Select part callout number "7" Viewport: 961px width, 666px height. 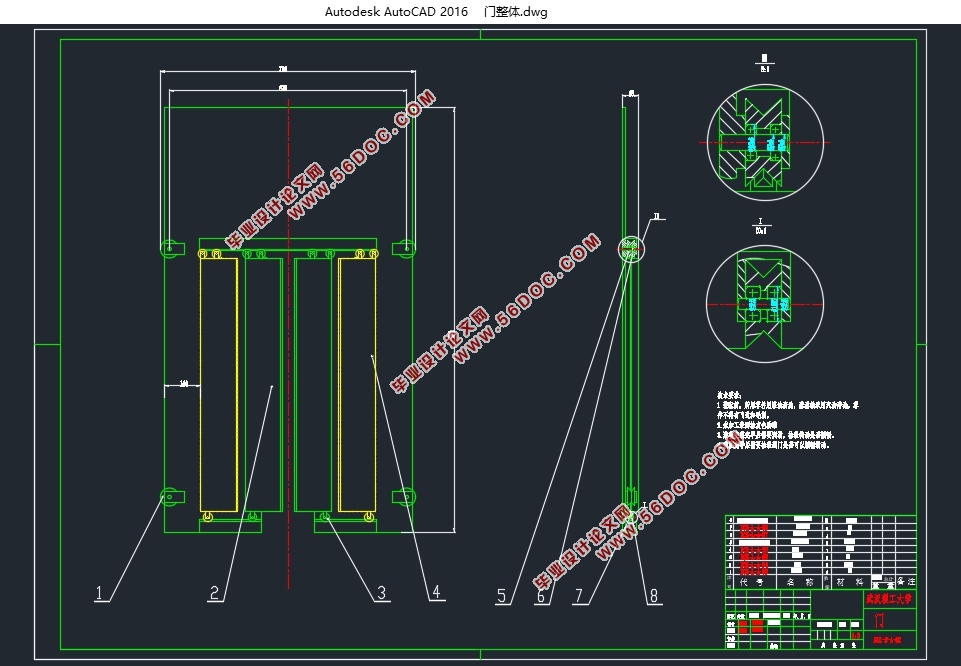[x=579, y=596]
